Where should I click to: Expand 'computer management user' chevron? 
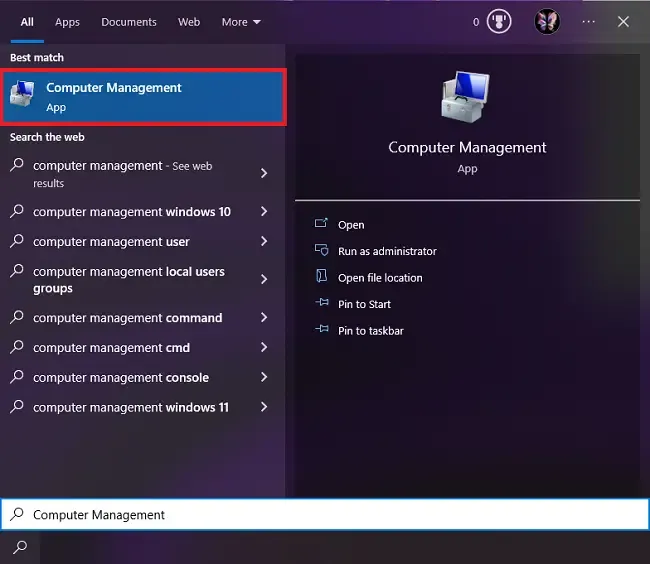[x=264, y=241]
